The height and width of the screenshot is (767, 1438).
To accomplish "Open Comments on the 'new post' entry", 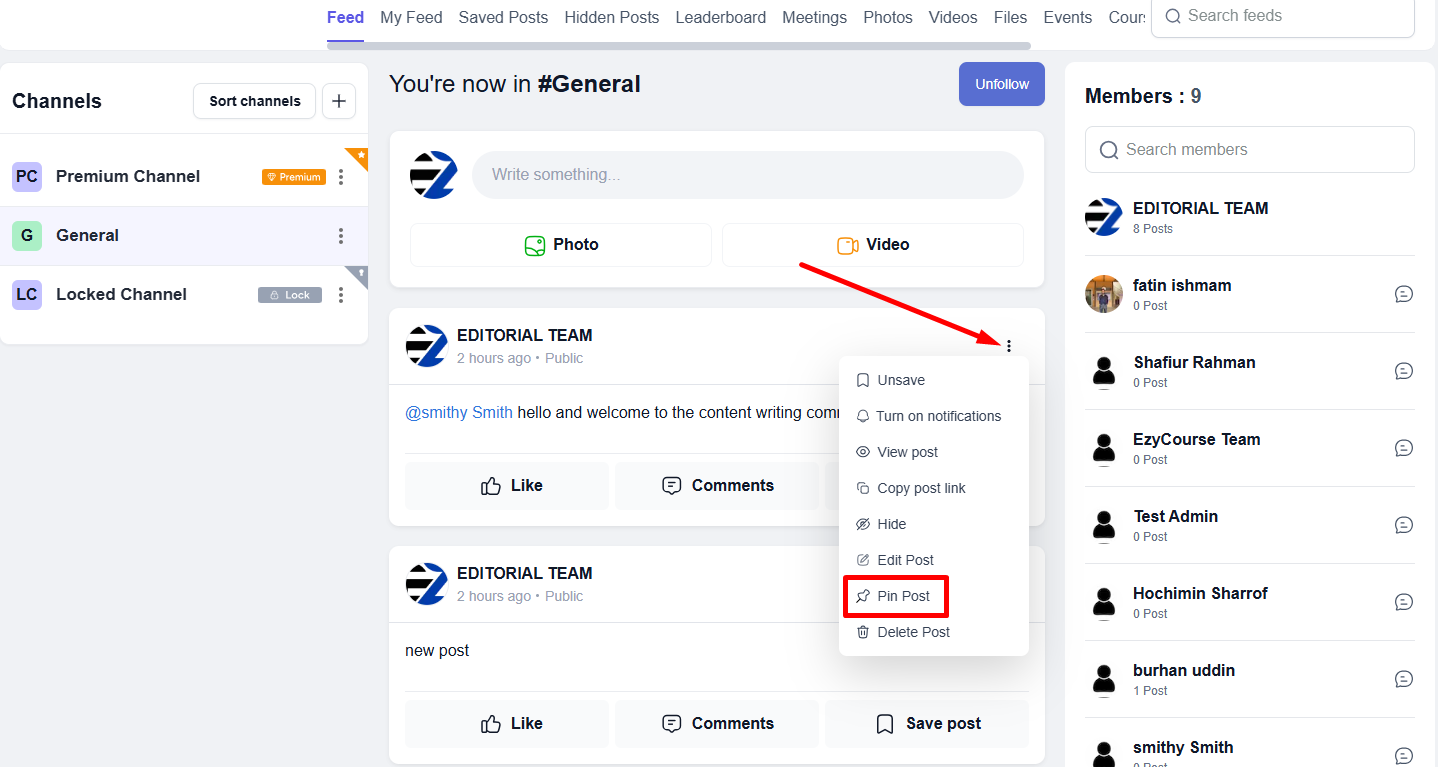I will point(717,724).
